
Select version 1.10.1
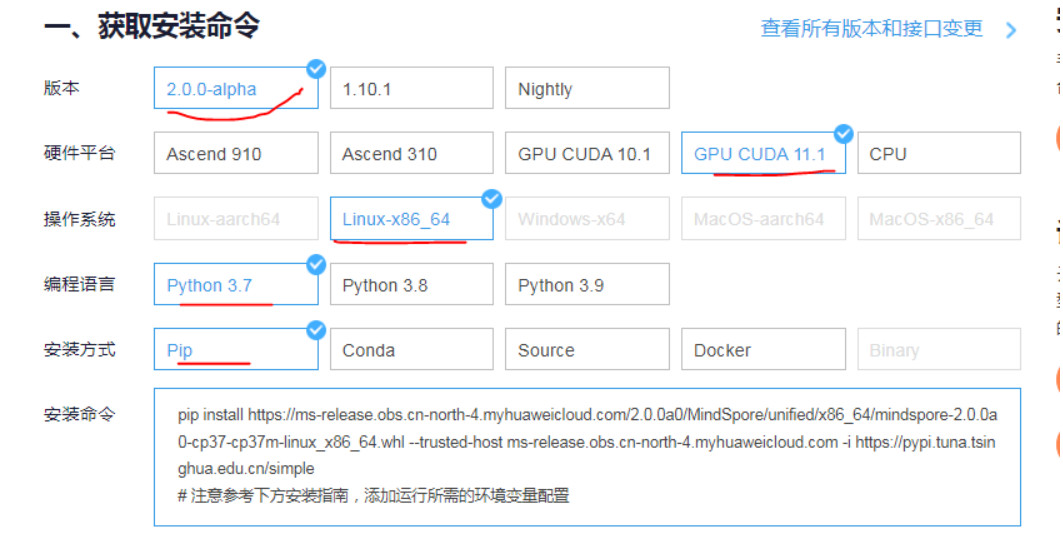(411, 89)
